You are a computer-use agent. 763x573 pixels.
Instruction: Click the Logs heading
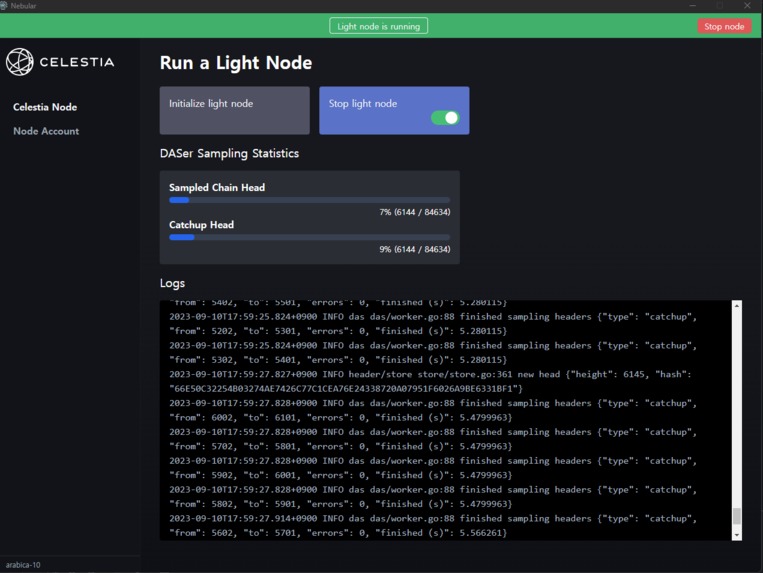[x=172, y=283]
